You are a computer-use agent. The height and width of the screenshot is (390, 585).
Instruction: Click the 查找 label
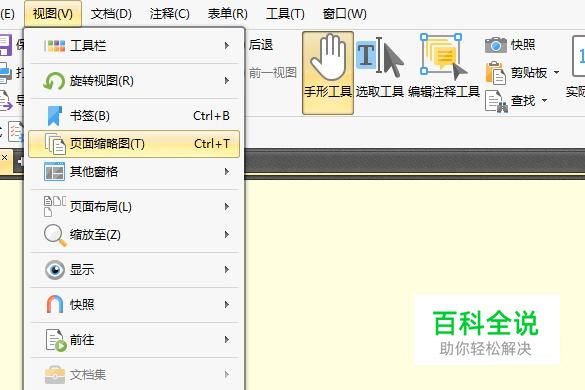(523, 100)
